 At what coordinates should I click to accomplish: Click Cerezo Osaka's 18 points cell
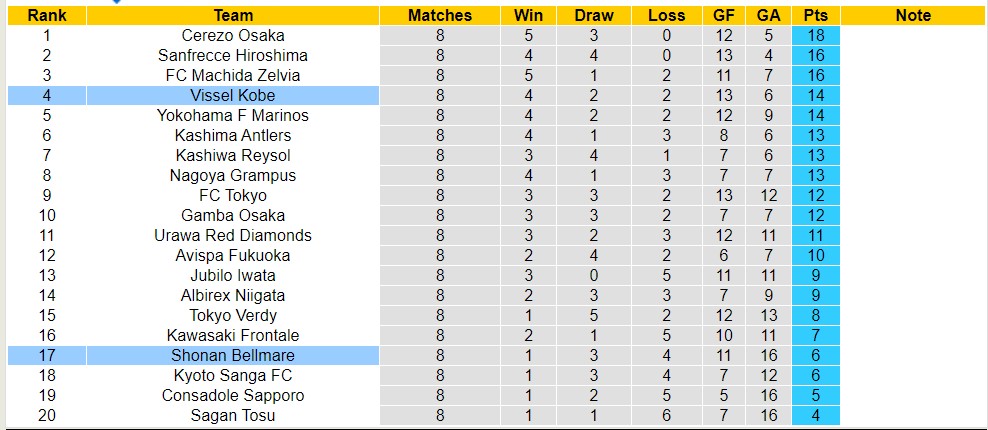point(815,35)
